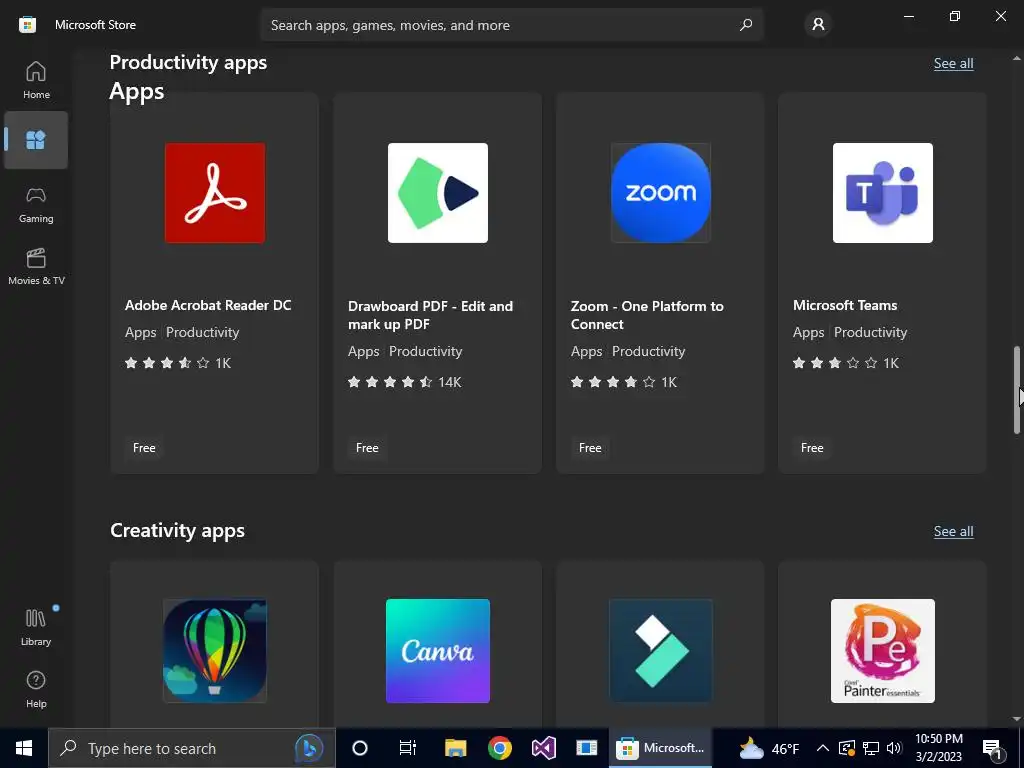This screenshot has width=1024, height=768.
Task: Open the notification center icon
Action: pyautogui.click(x=993, y=748)
